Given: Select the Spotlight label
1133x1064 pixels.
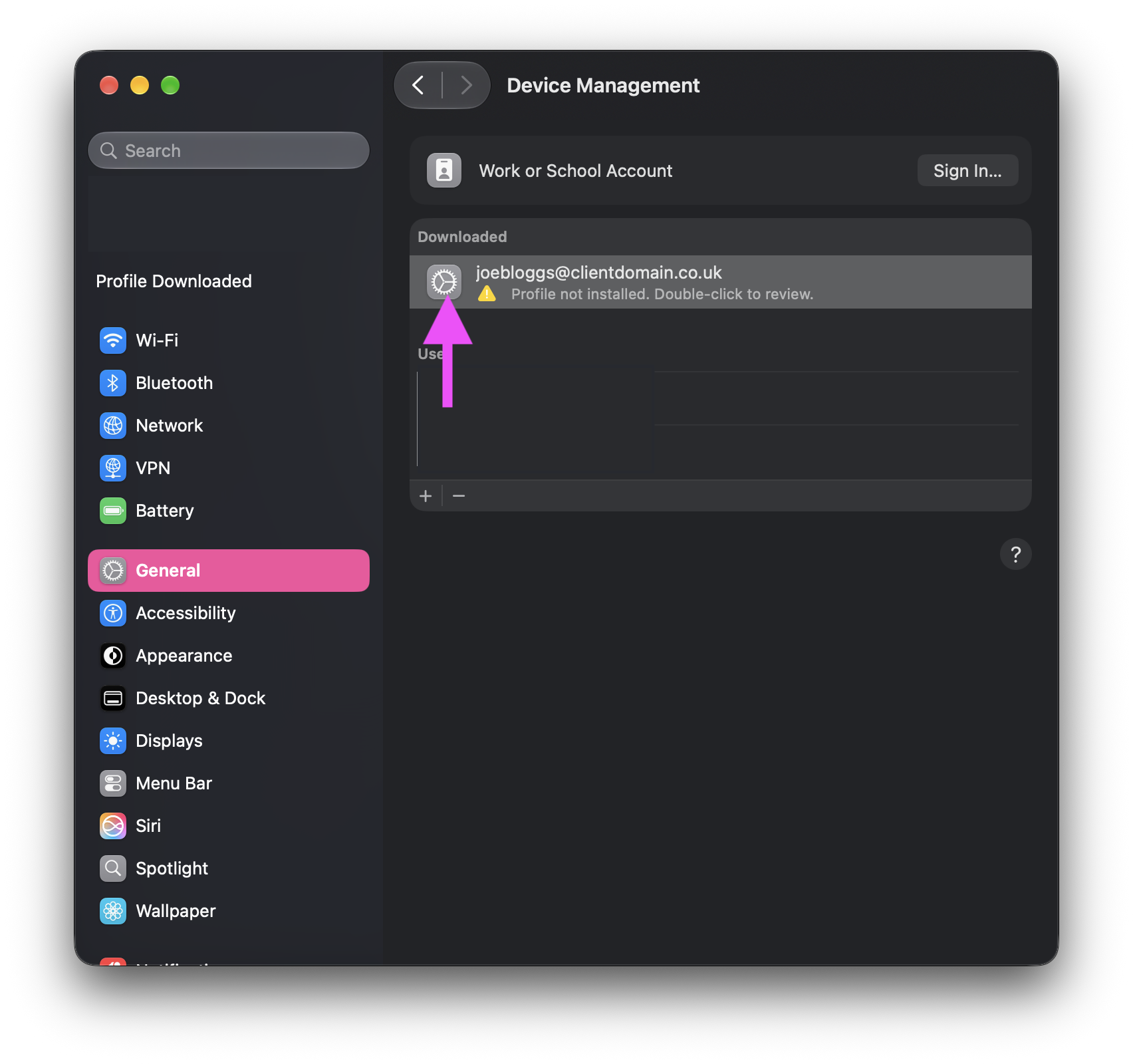Looking at the screenshot, I should tap(172, 868).
